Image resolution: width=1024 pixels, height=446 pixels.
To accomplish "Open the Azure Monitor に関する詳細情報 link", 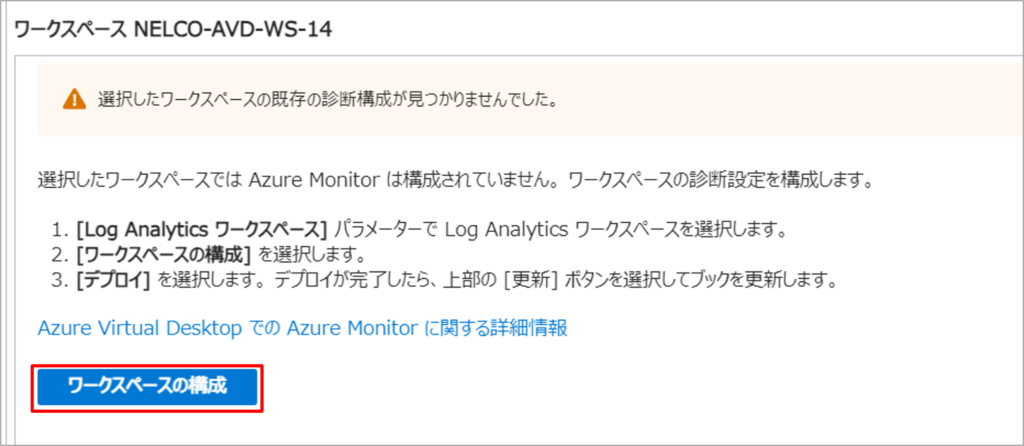I will 302,328.
